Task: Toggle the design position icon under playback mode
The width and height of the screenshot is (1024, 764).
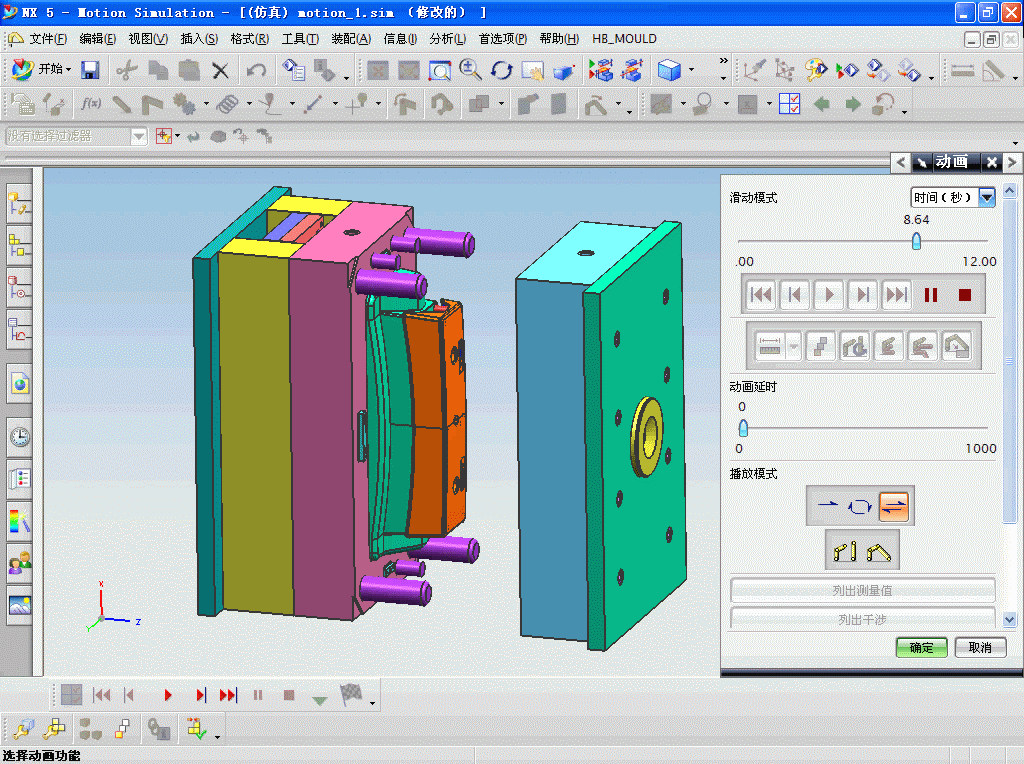Action: (x=845, y=552)
